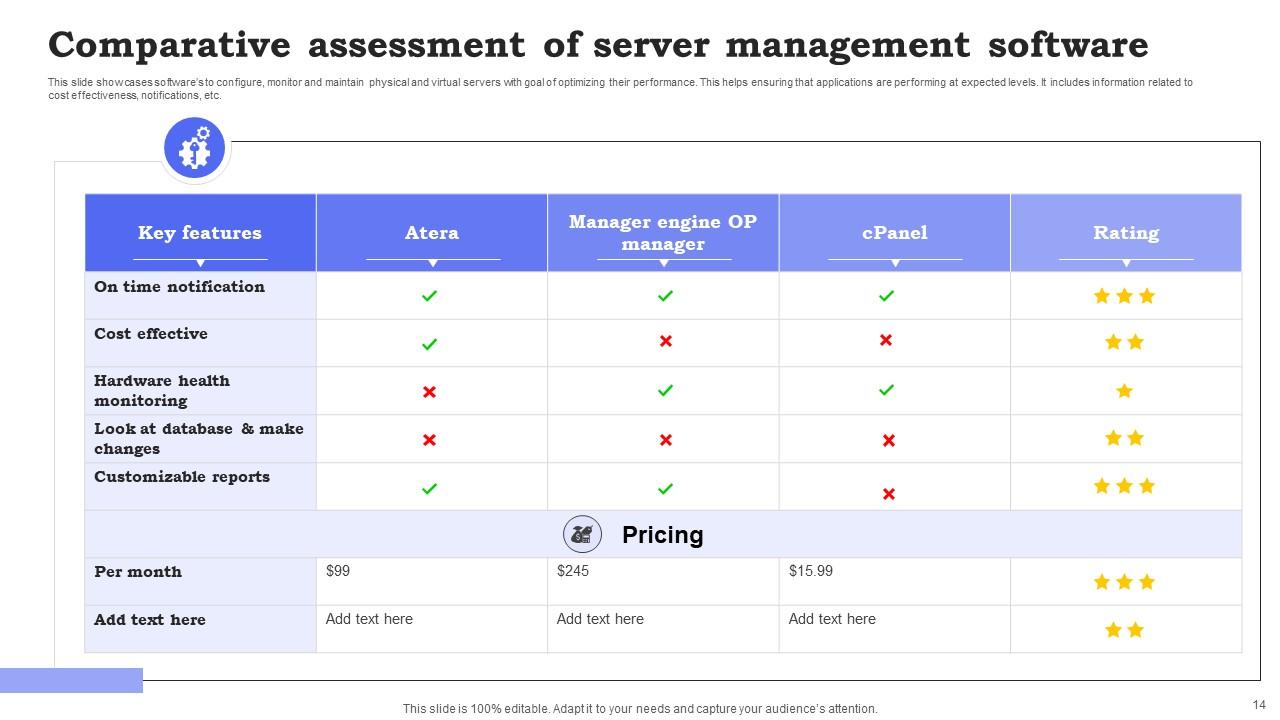This screenshot has height=720, width=1280.
Task: Open the arrow beneath the cPanel header
Action: coord(894,261)
